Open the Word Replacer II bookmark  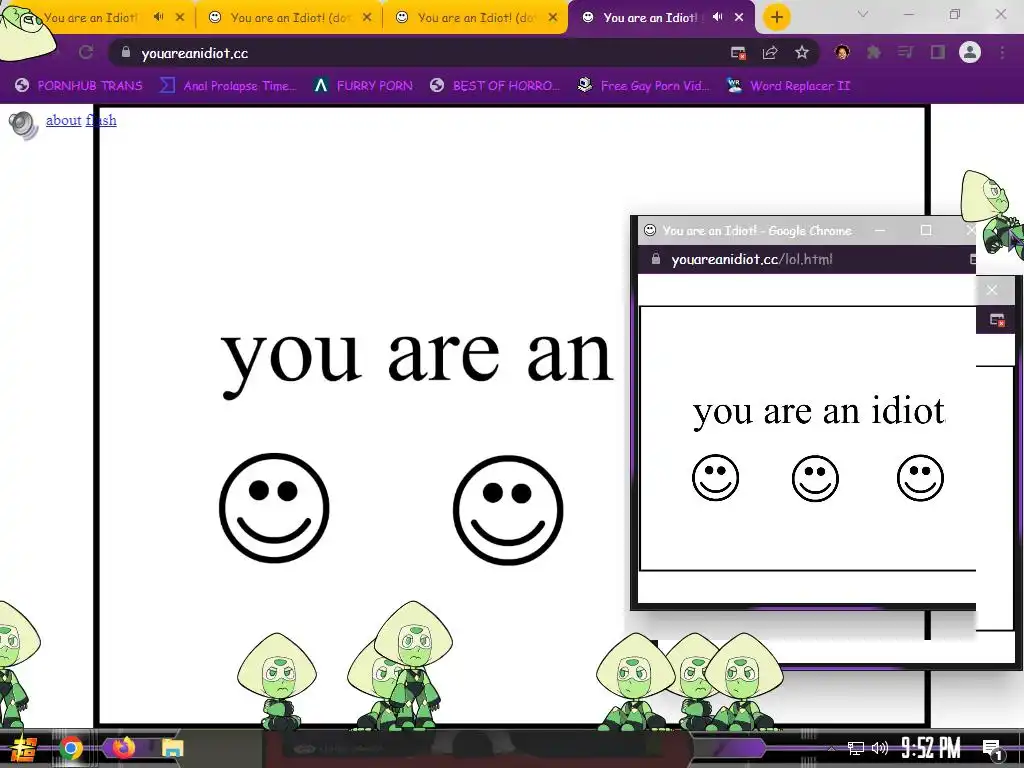[788, 86]
